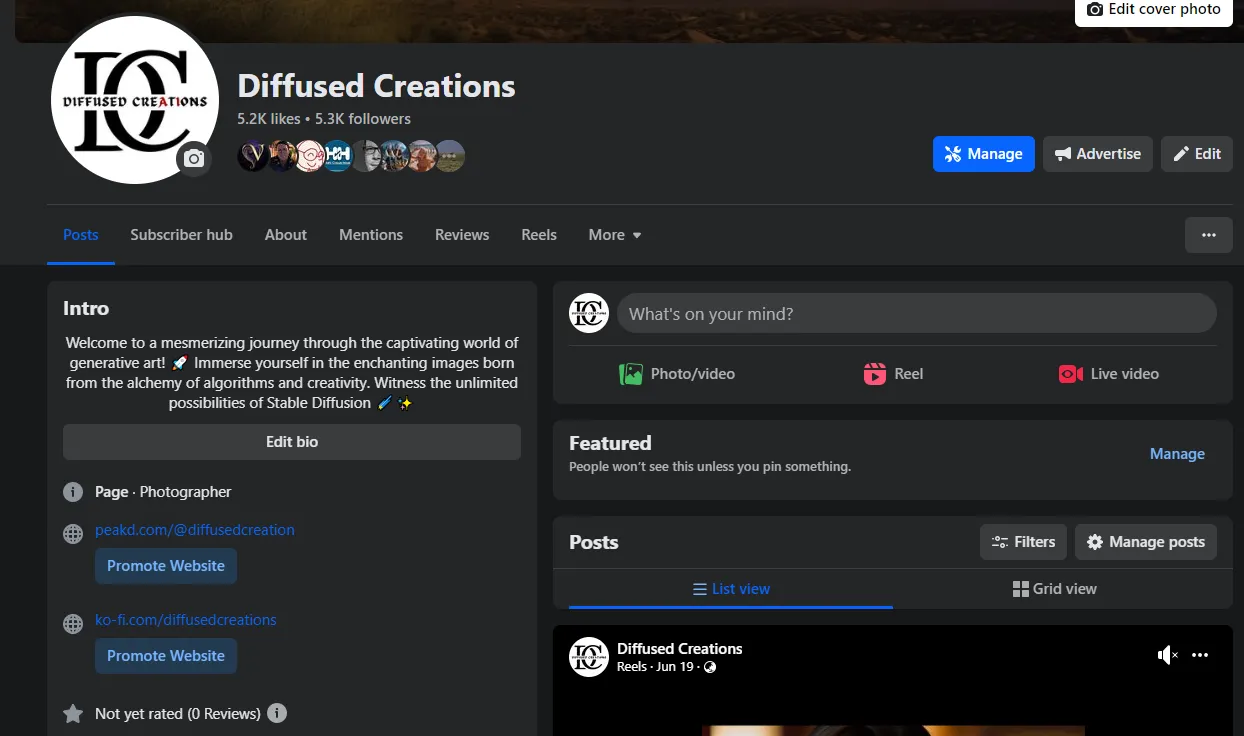Open the Mentions tab

(371, 235)
